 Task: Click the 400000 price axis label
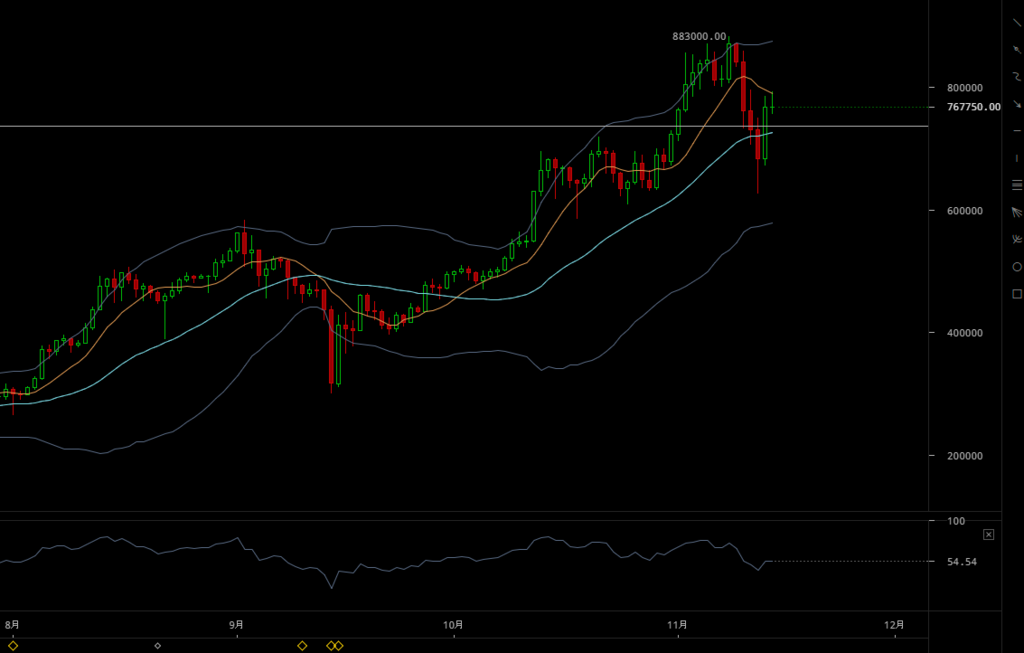click(x=965, y=333)
